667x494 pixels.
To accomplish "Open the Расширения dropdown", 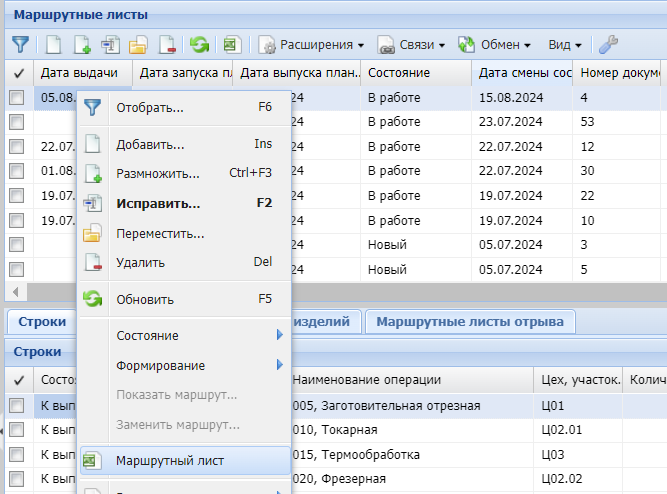I will 312,45.
